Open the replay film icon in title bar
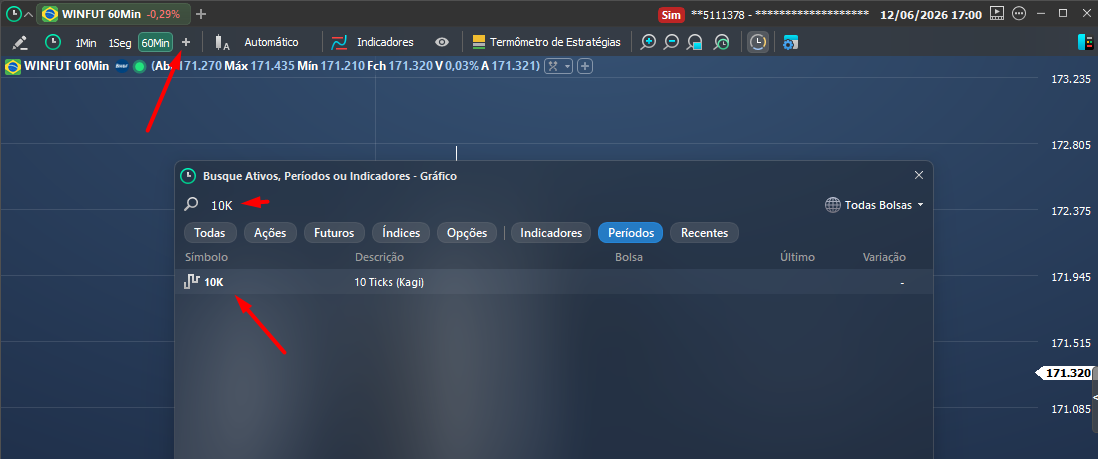The image size is (1098, 459). [997, 13]
